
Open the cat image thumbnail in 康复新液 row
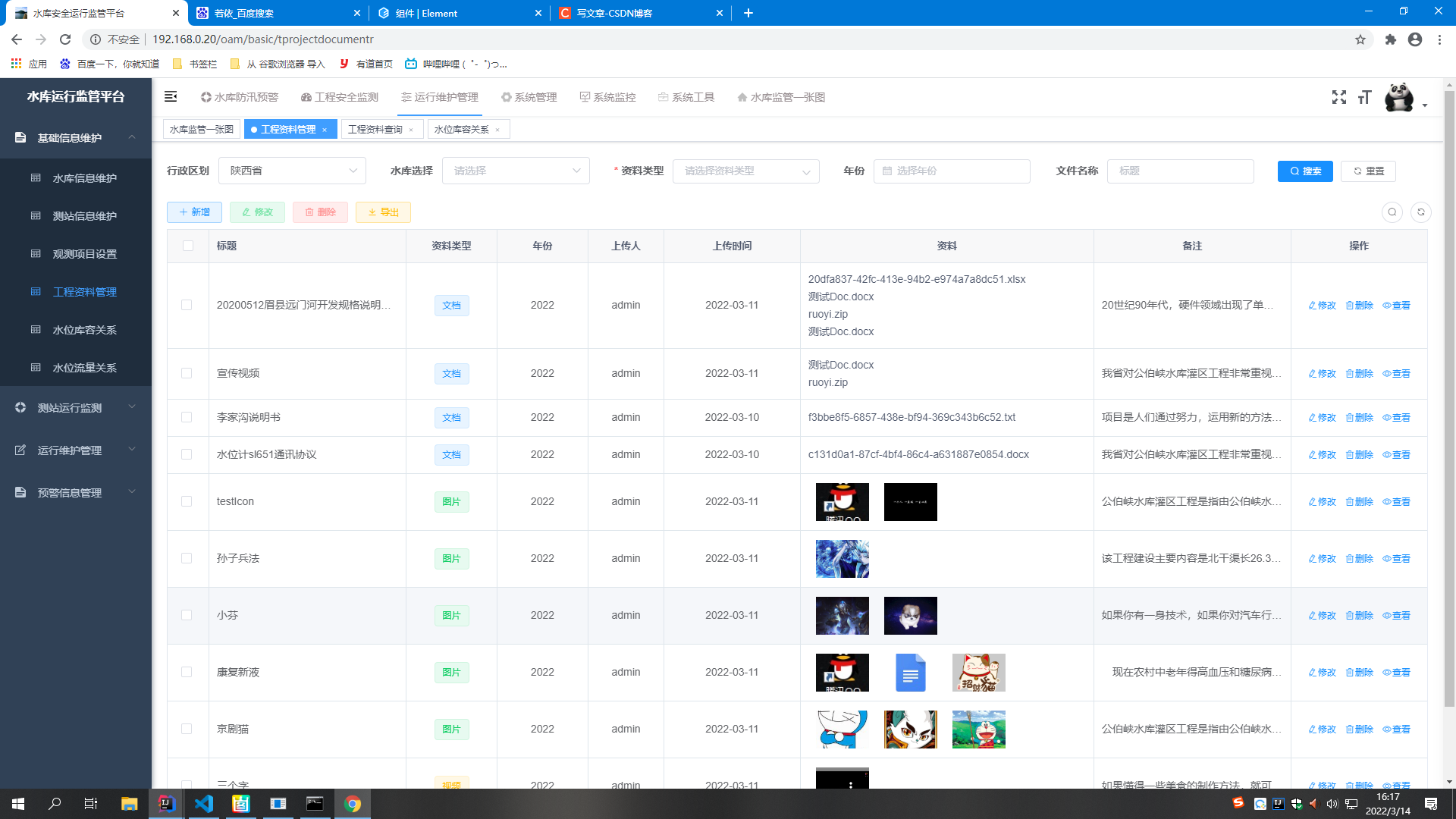[x=978, y=672]
